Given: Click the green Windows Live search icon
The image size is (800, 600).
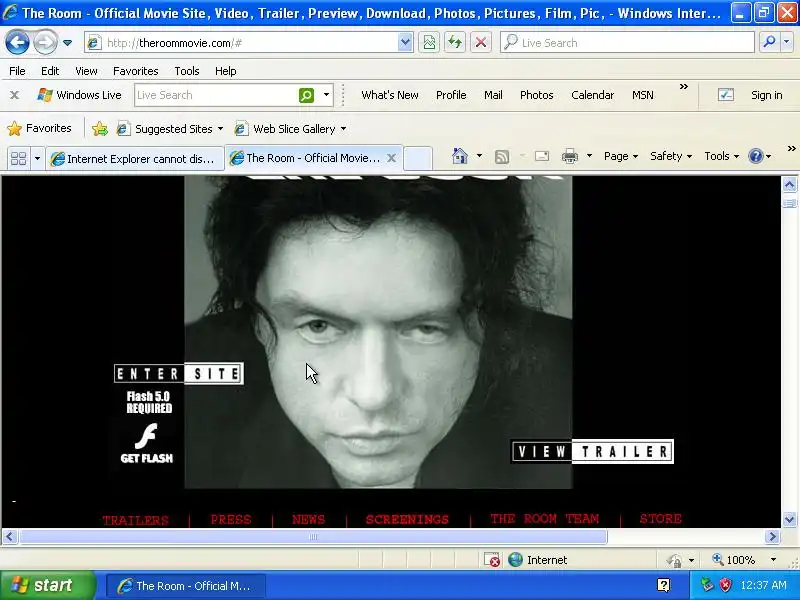Looking at the screenshot, I should click(306, 95).
